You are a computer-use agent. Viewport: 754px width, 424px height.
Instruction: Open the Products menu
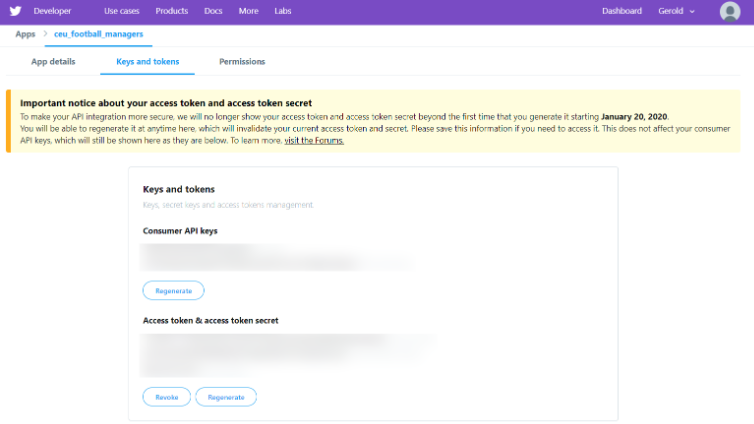coord(172,11)
